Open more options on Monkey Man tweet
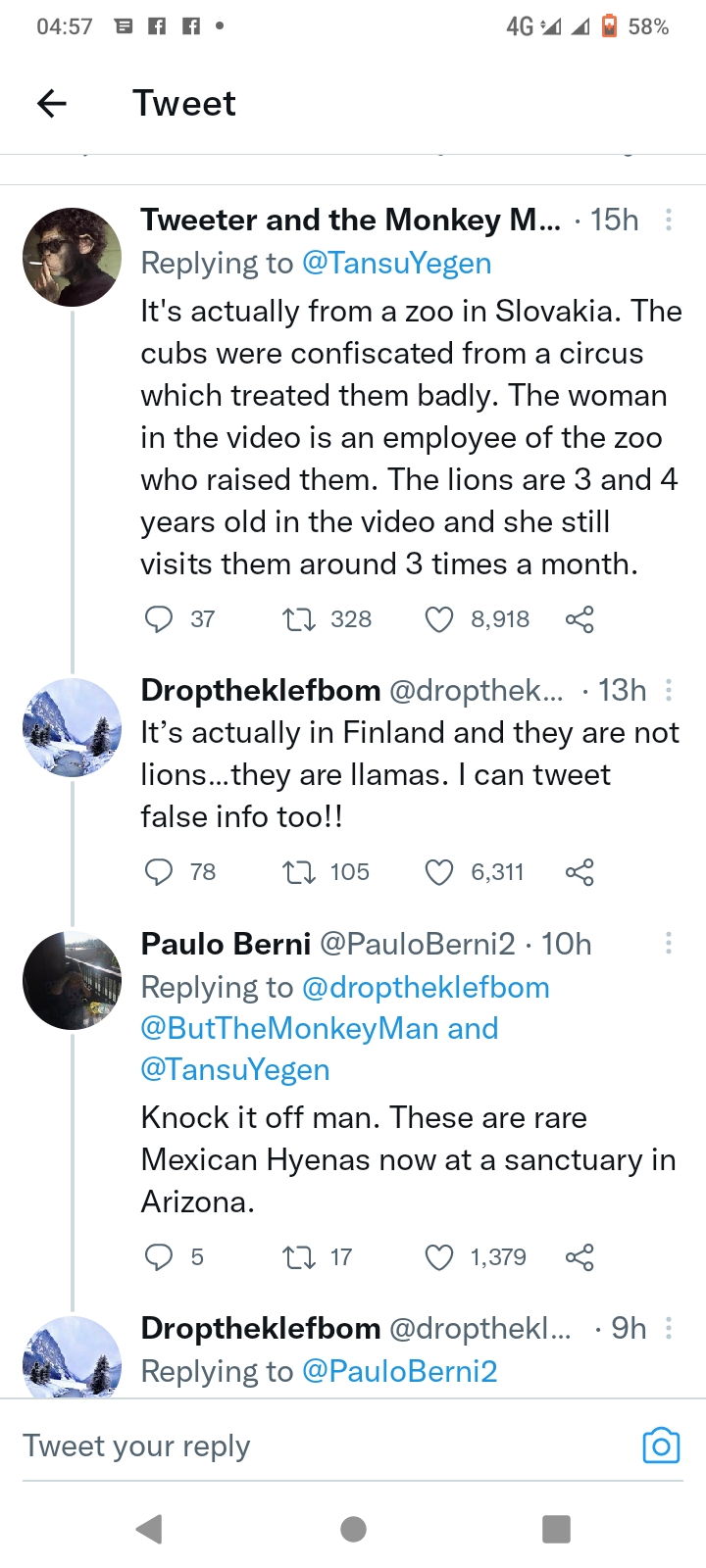706x1568 pixels. [669, 220]
